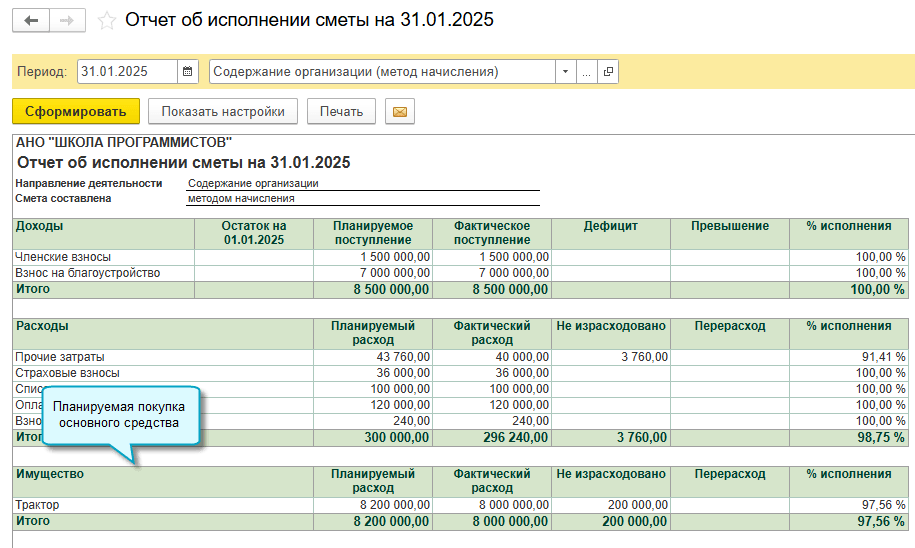Viewport: 915px width, 548px height.
Task: Send the report by email envelope icon
Action: click(x=400, y=111)
